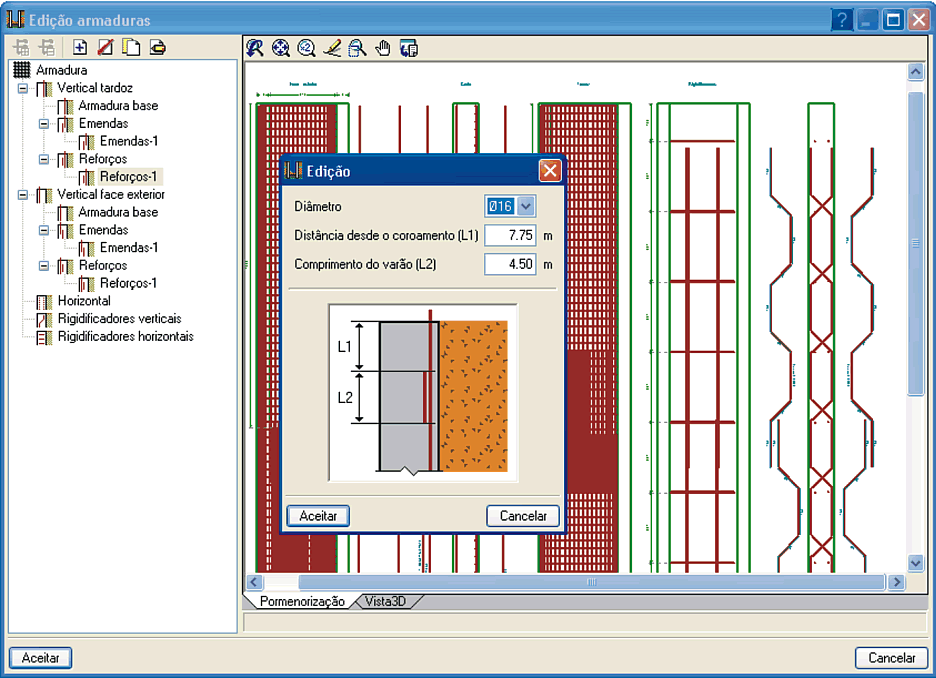Select the pan hand tool

(x=383, y=47)
